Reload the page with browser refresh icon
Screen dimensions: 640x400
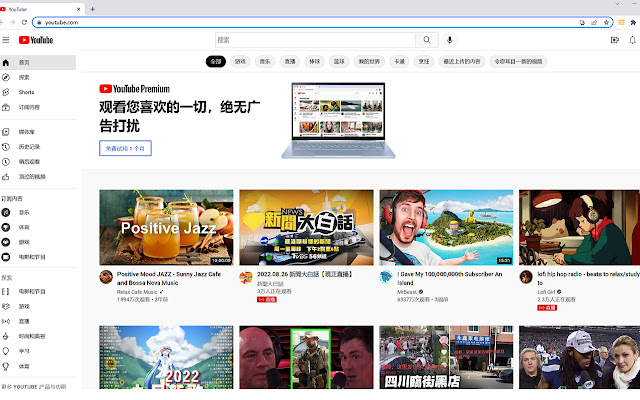(x=24, y=22)
